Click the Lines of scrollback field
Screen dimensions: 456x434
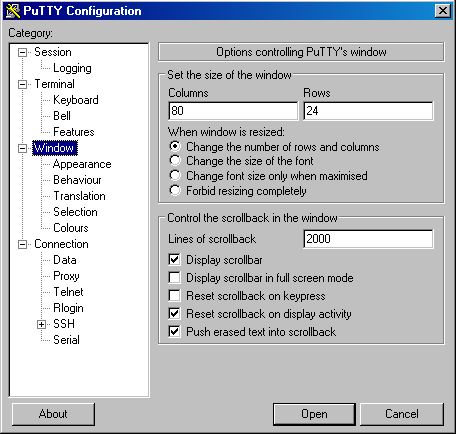tap(368, 239)
